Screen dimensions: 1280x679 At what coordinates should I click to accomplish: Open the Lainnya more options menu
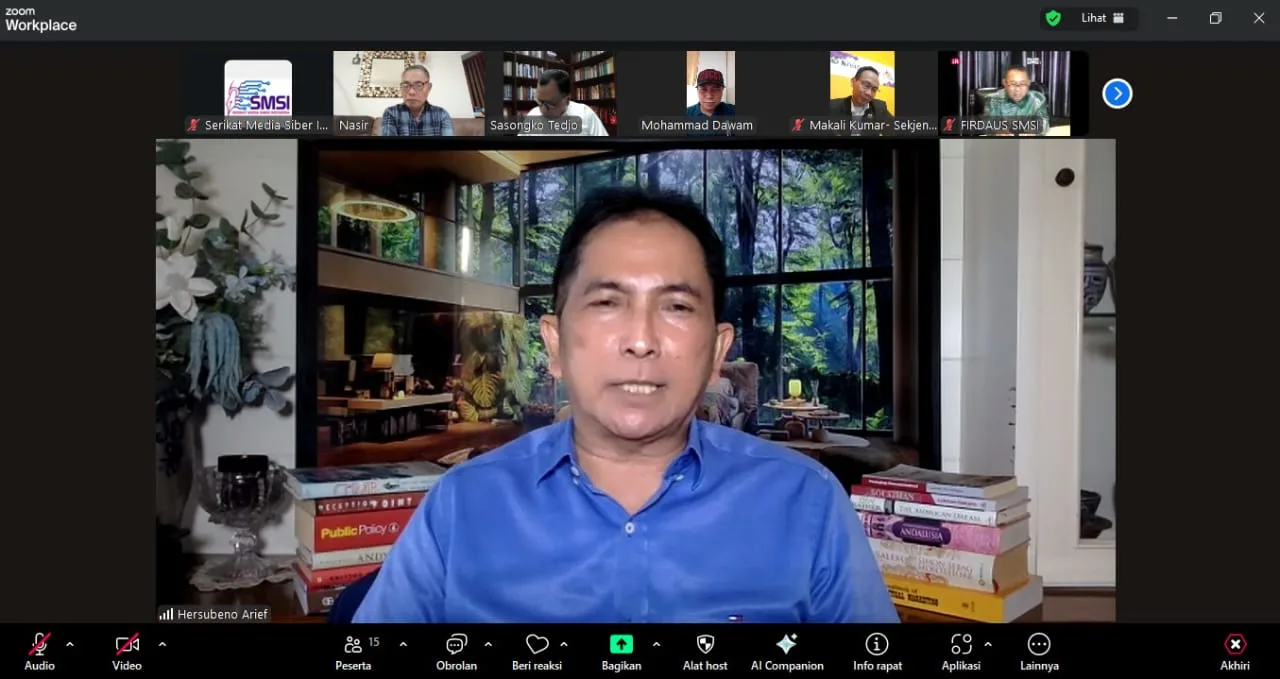[1039, 651]
